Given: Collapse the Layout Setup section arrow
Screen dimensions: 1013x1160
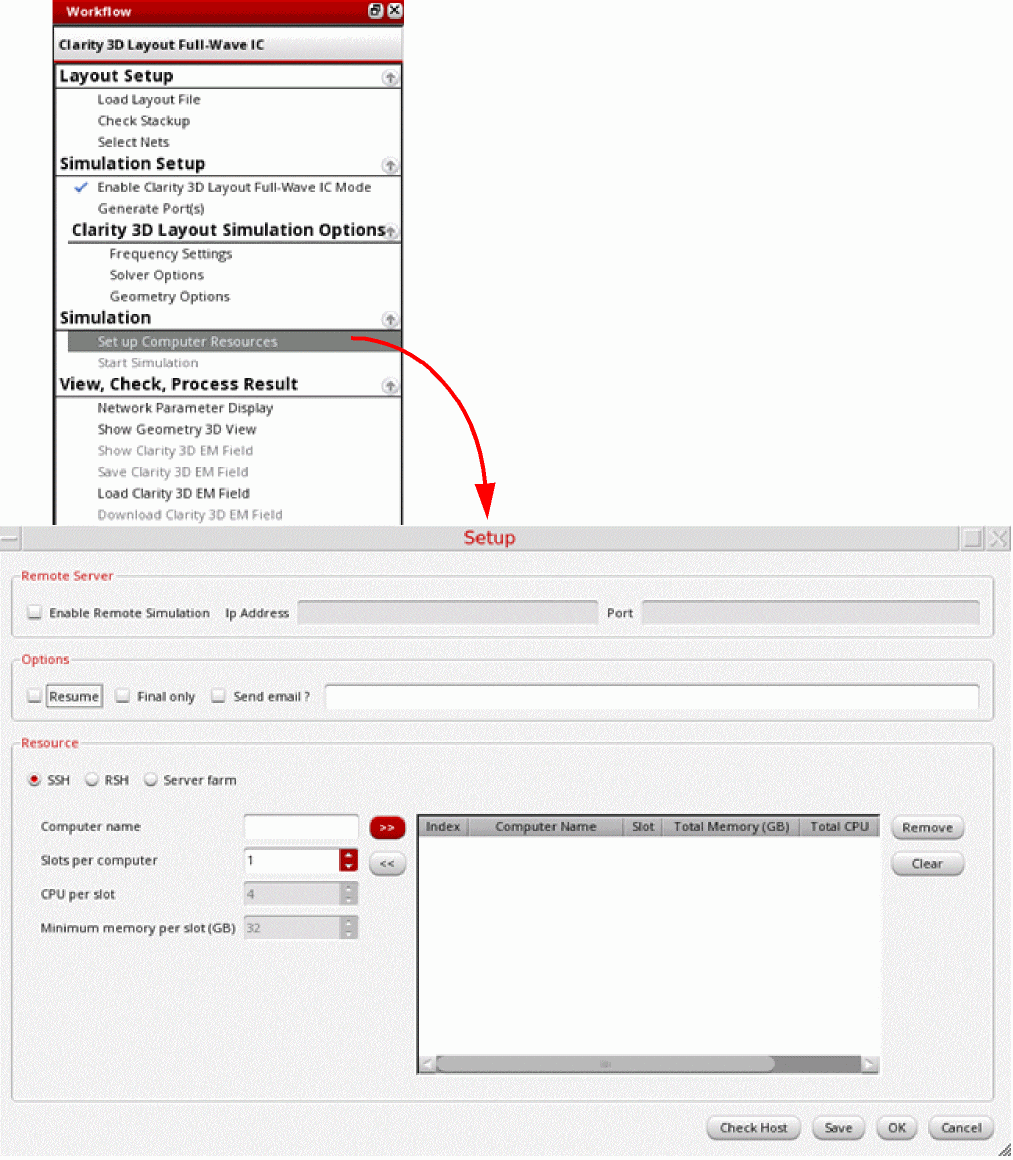Looking at the screenshot, I should 390,78.
